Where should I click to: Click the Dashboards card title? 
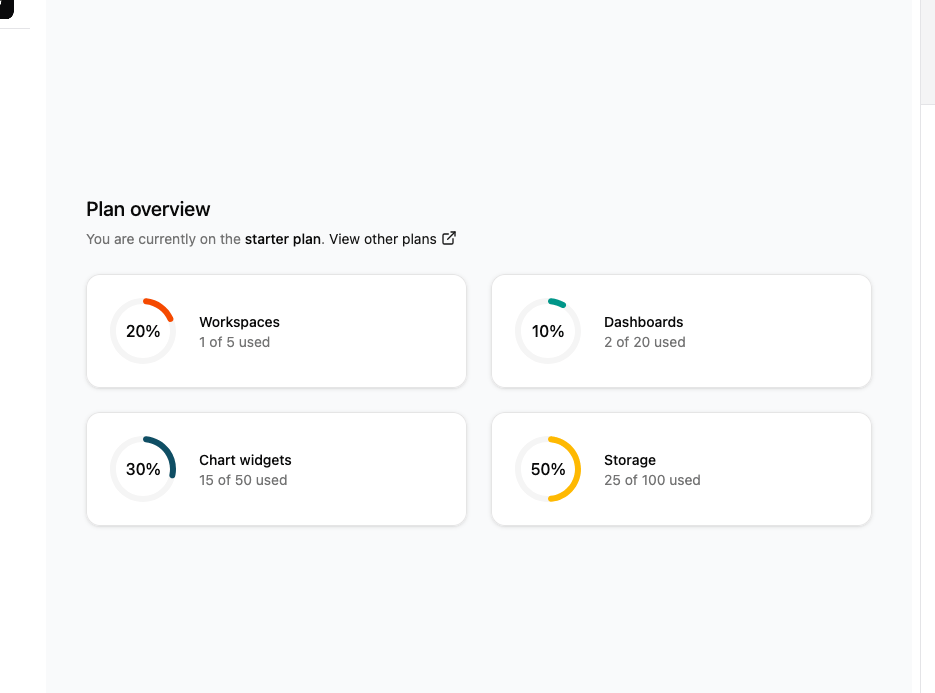pos(643,322)
